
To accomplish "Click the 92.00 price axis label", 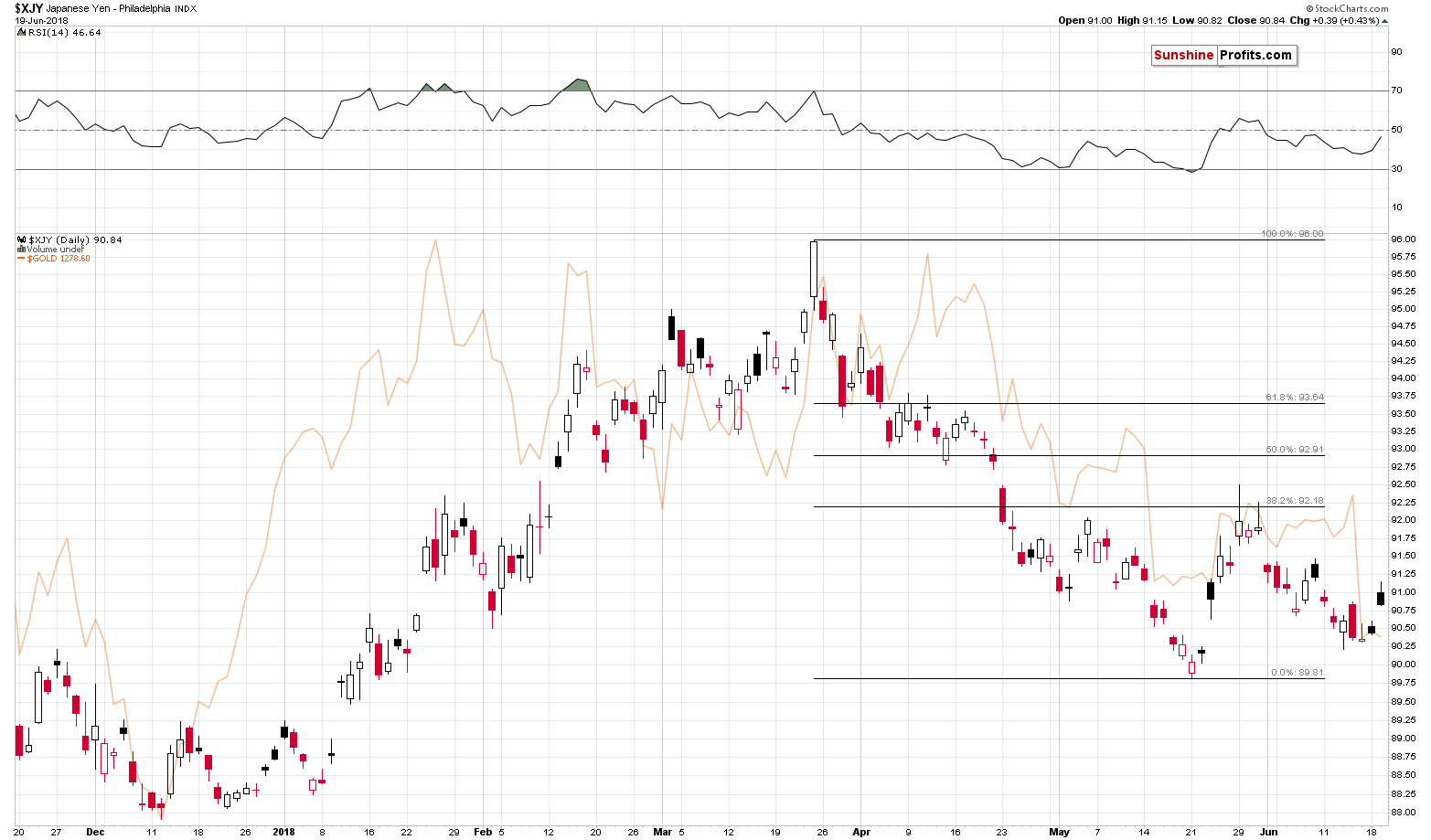I will click(1404, 520).
